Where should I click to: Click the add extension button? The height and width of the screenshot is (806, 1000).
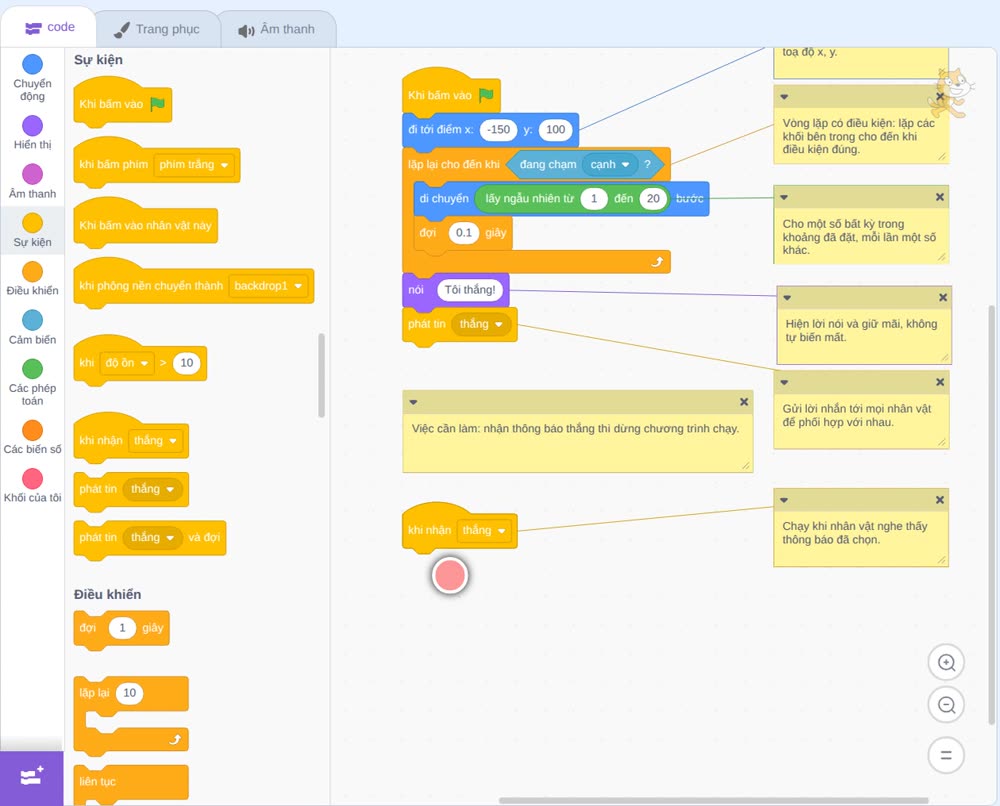[32, 777]
